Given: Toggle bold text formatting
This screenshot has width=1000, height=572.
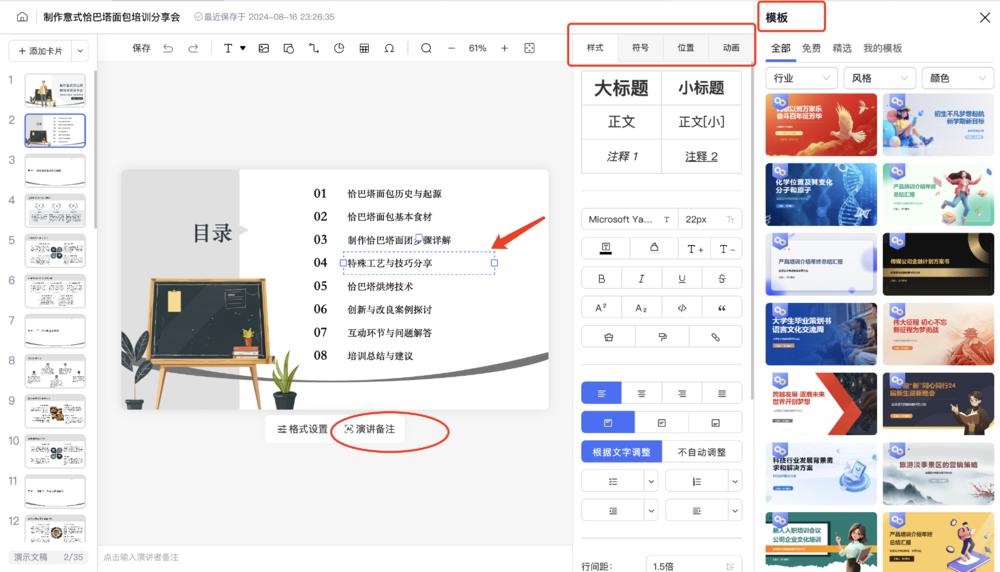Looking at the screenshot, I should tap(601, 279).
